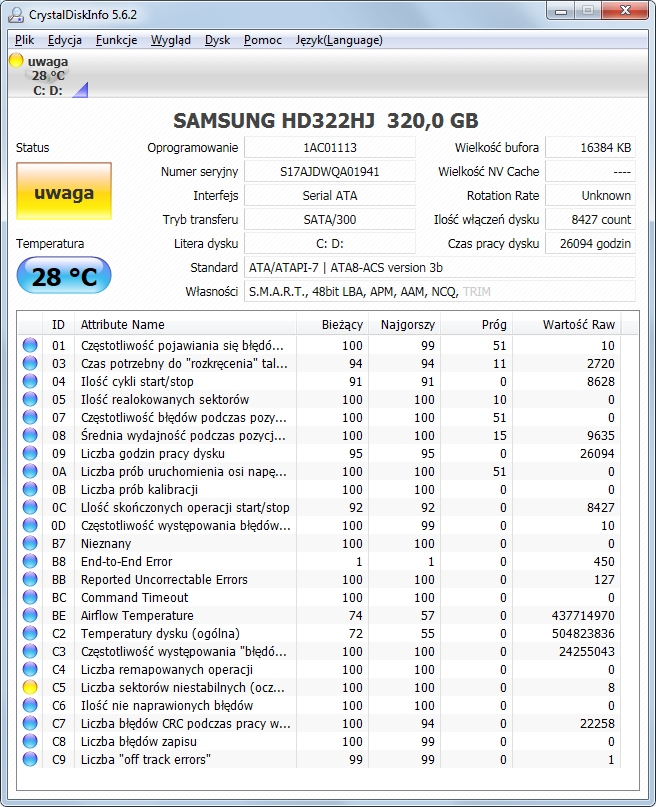The height and width of the screenshot is (807, 656).
Task: Click status icon of attribute 05
Action: tap(30, 399)
